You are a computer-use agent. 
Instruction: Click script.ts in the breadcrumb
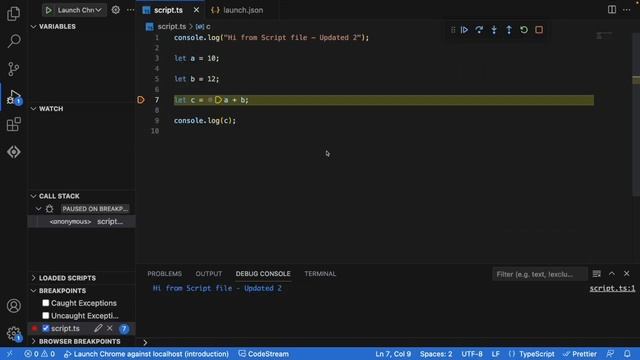[172, 27]
